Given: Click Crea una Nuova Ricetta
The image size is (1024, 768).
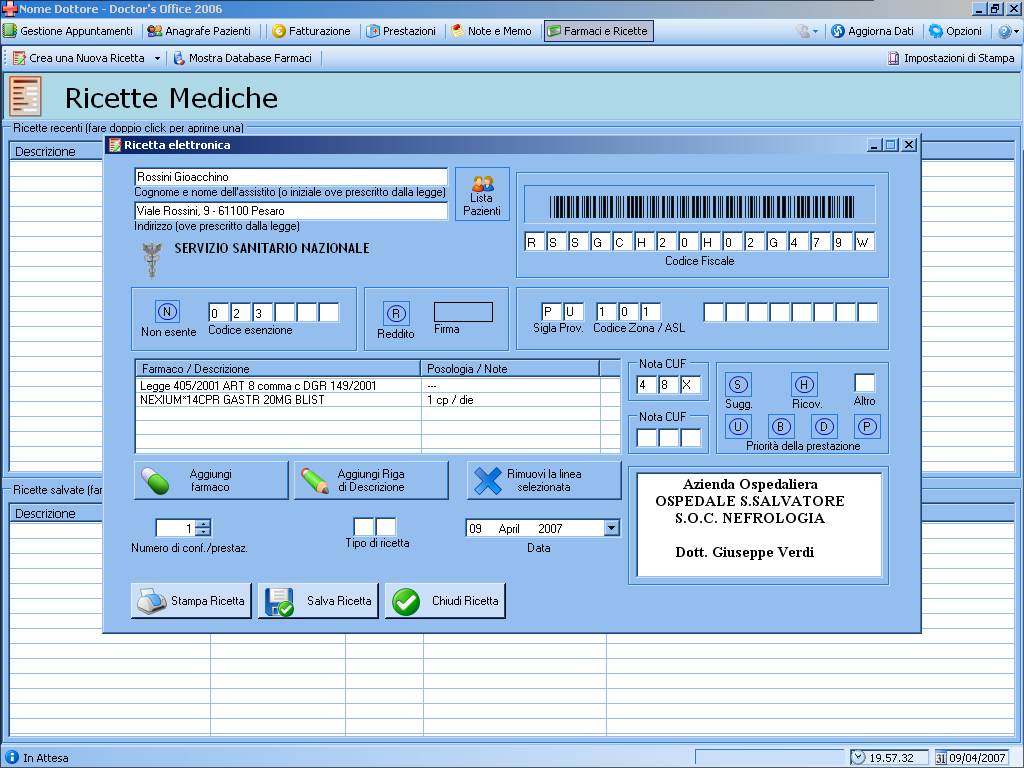Looking at the screenshot, I should (79, 58).
